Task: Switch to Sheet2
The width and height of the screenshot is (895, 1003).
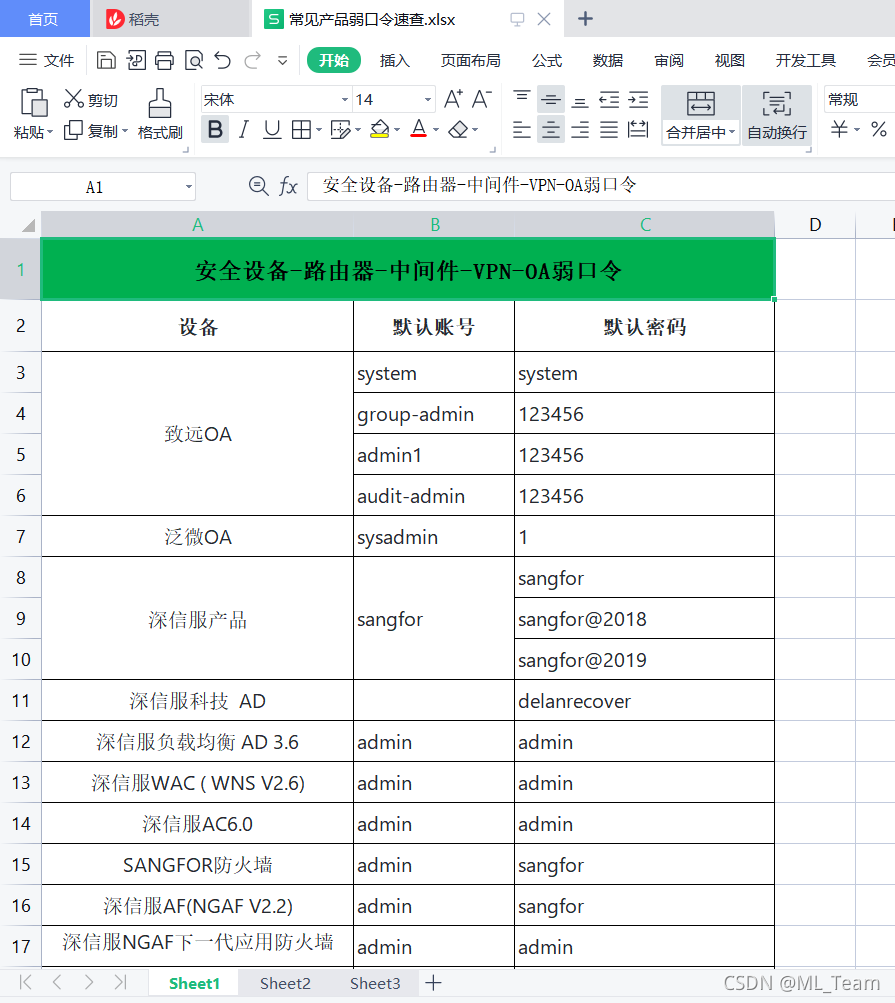Action: coord(285,983)
